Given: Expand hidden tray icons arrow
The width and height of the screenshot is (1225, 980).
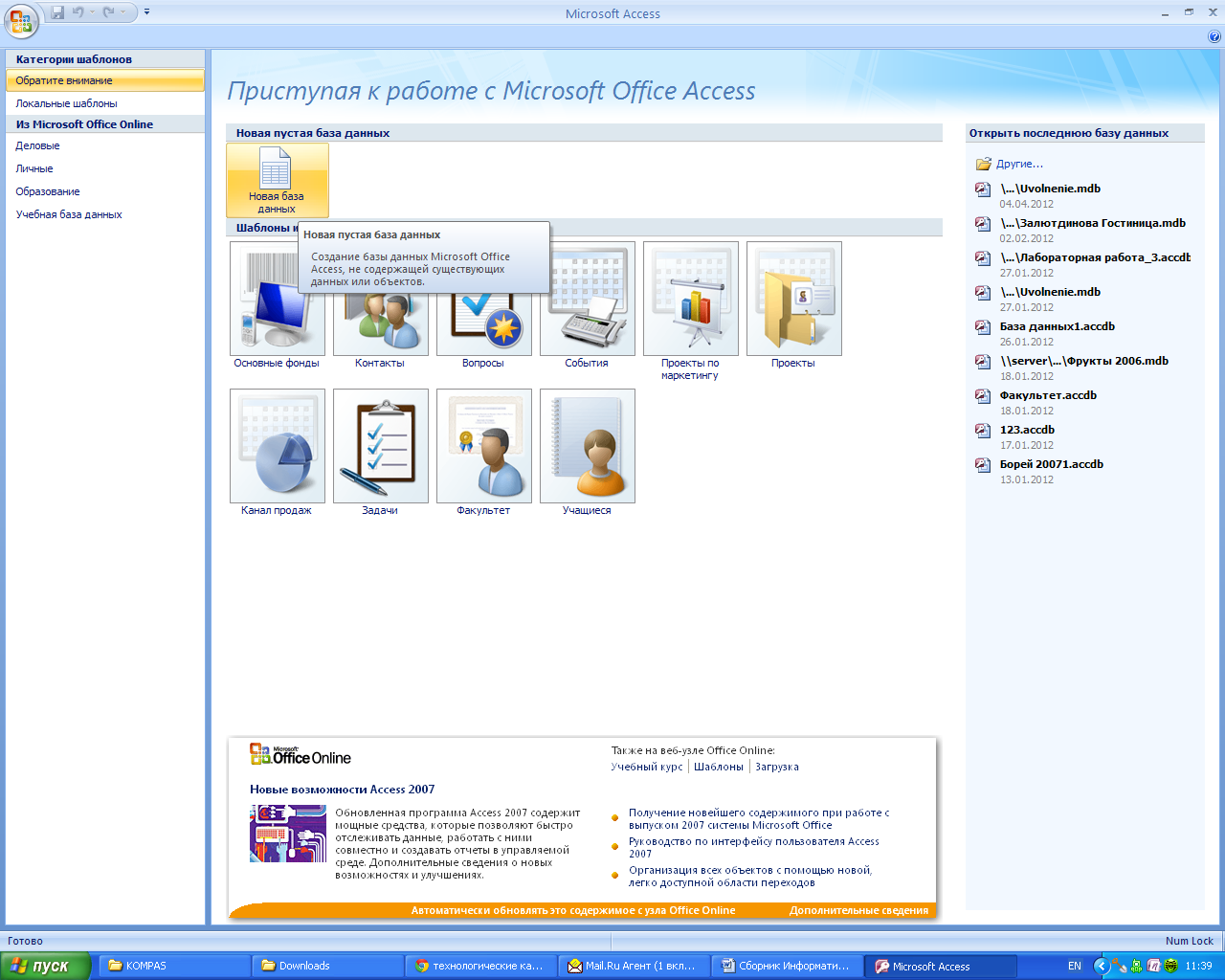Looking at the screenshot, I should (1101, 966).
